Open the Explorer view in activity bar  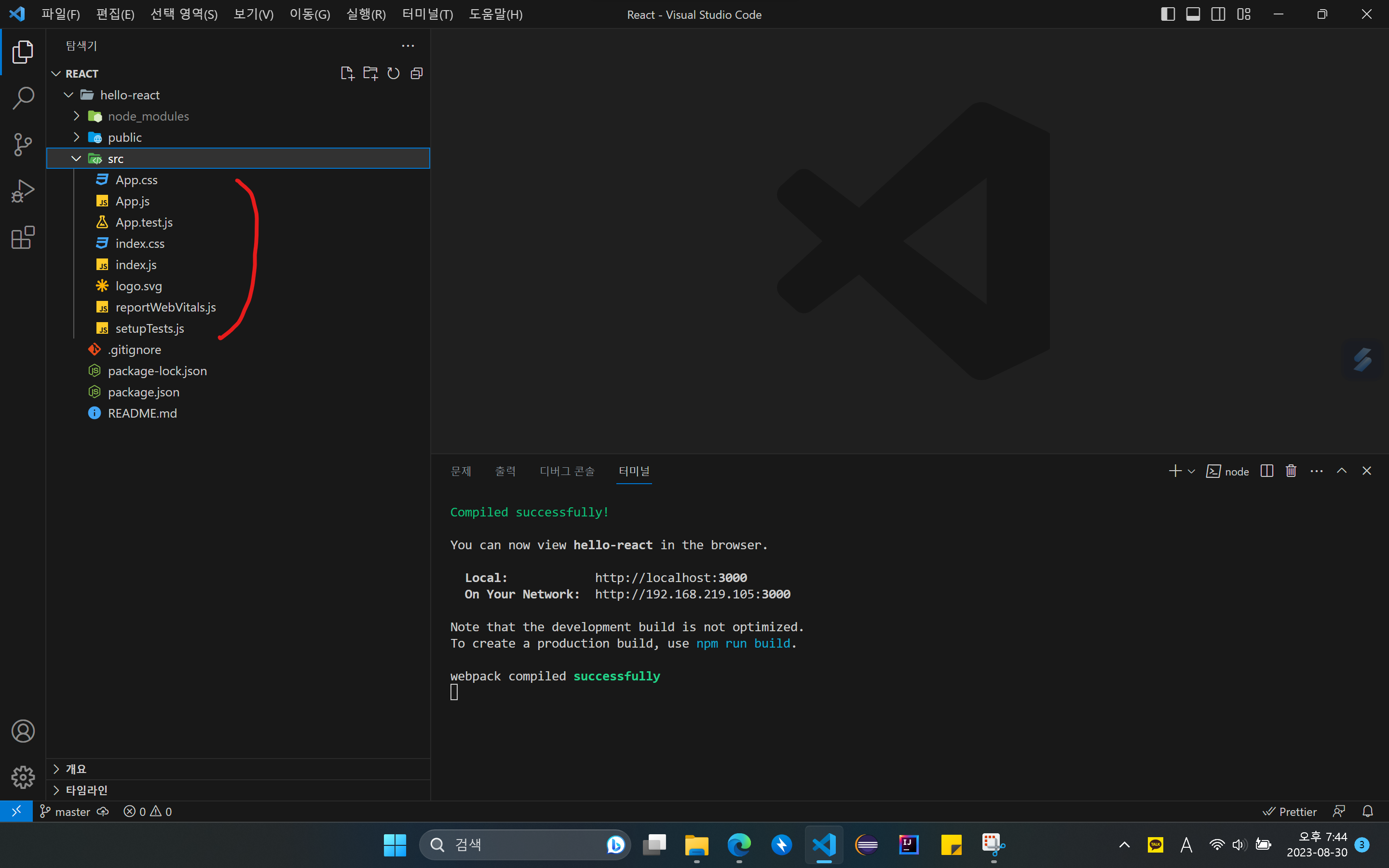[x=23, y=52]
